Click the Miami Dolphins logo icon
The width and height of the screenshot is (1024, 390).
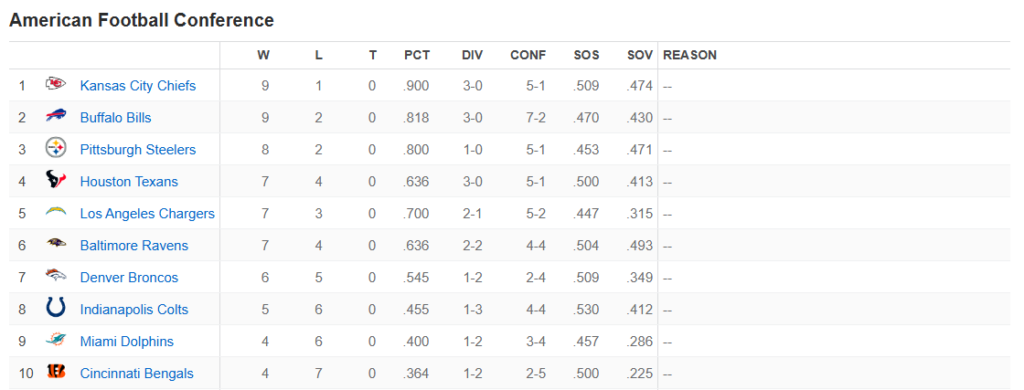click(x=56, y=340)
